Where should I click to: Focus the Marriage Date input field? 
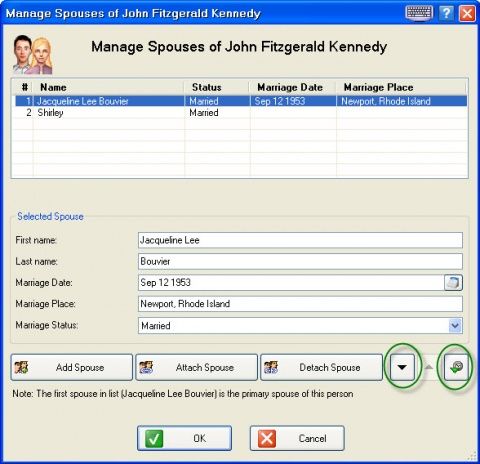tap(291, 283)
